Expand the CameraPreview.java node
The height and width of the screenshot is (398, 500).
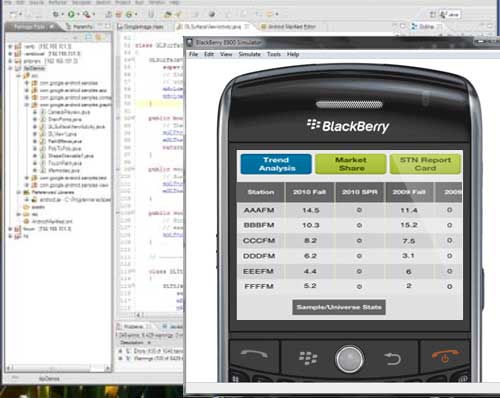tap(35, 112)
